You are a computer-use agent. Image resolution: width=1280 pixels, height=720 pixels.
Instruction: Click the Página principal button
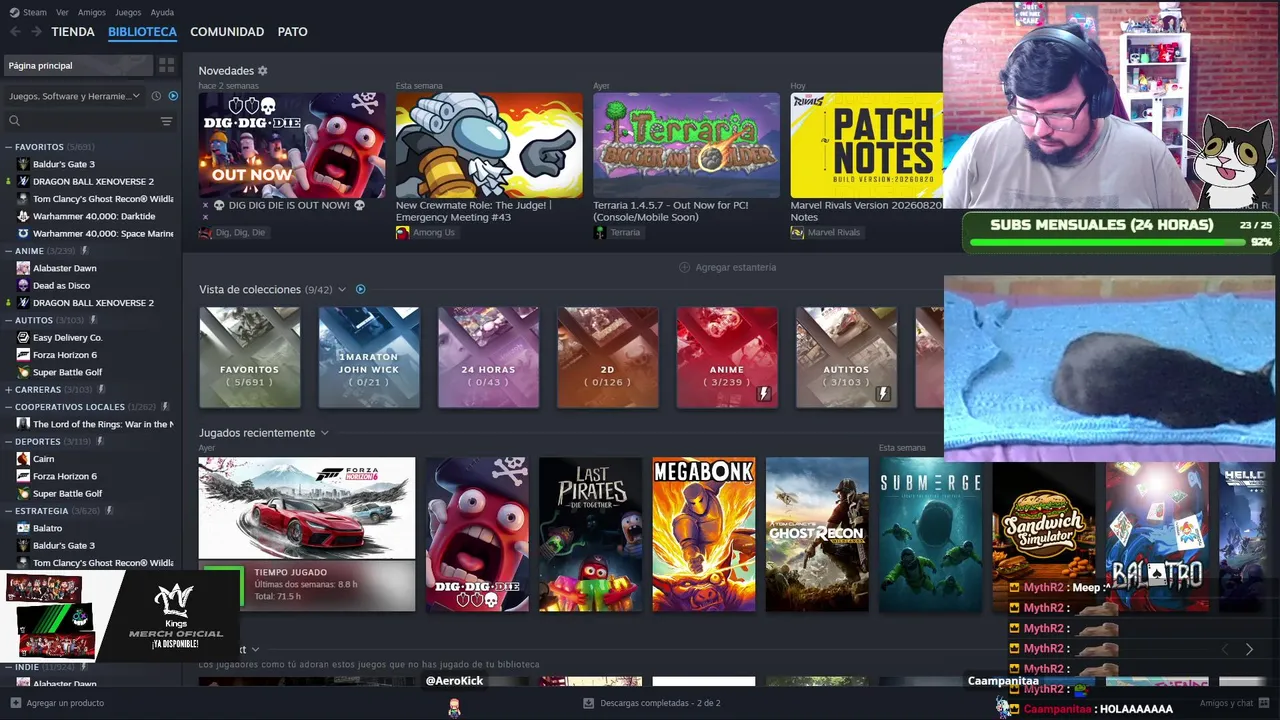coord(78,65)
